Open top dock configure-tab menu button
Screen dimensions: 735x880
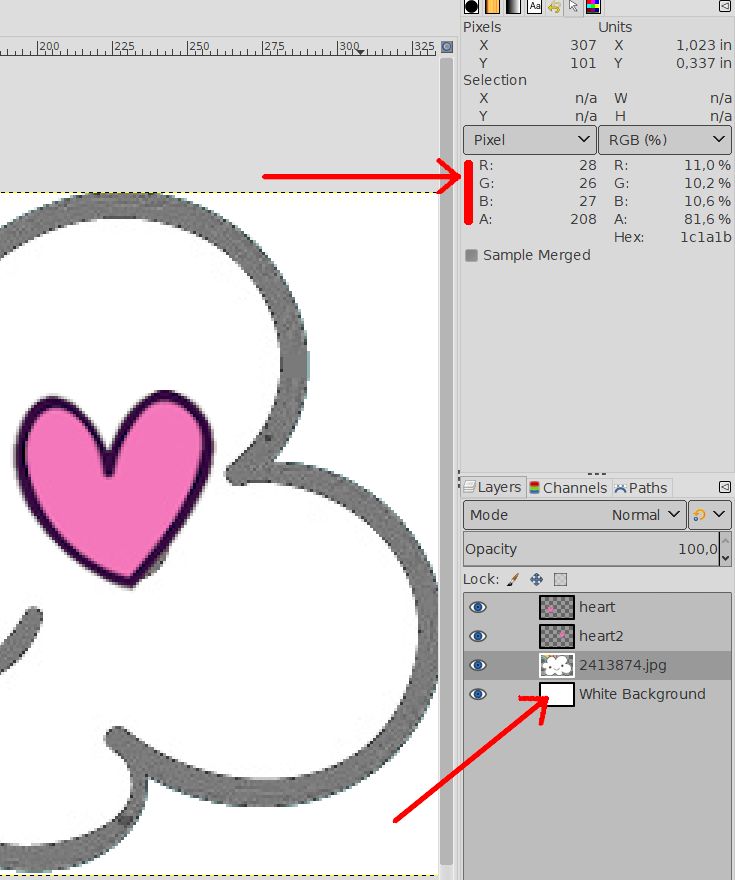pos(724,6)
